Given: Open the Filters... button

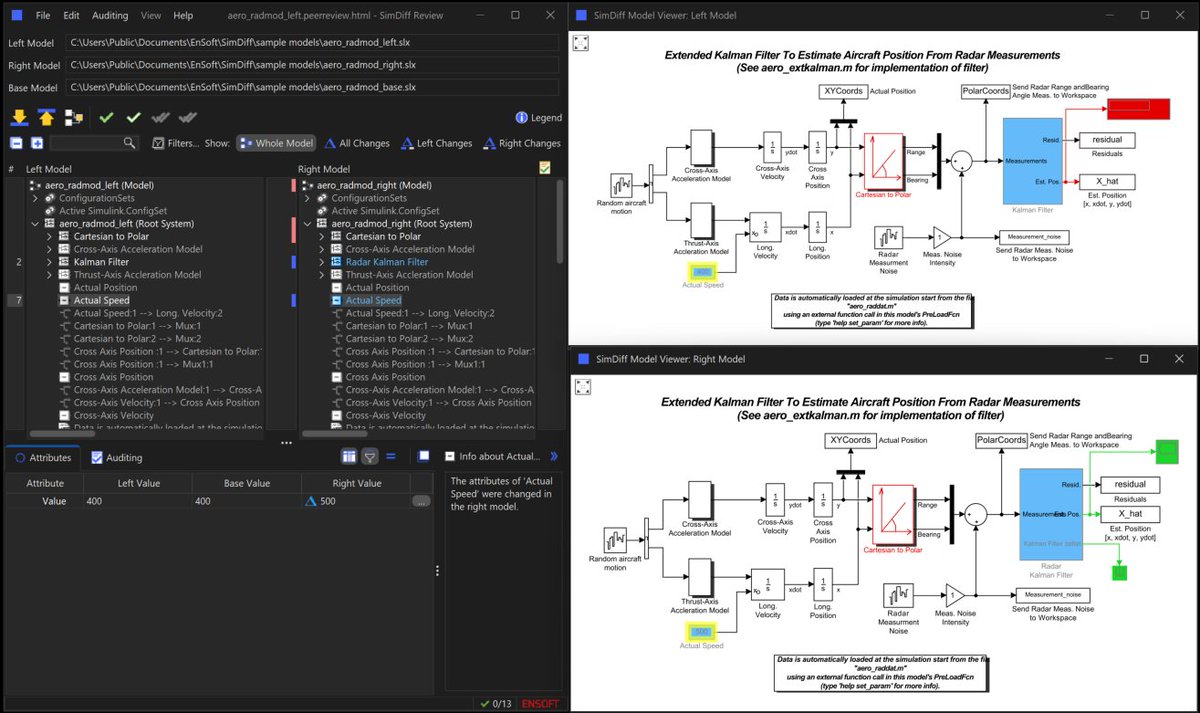Looking at the screenshot, I should pyautogui.click(x=176, y=143).
